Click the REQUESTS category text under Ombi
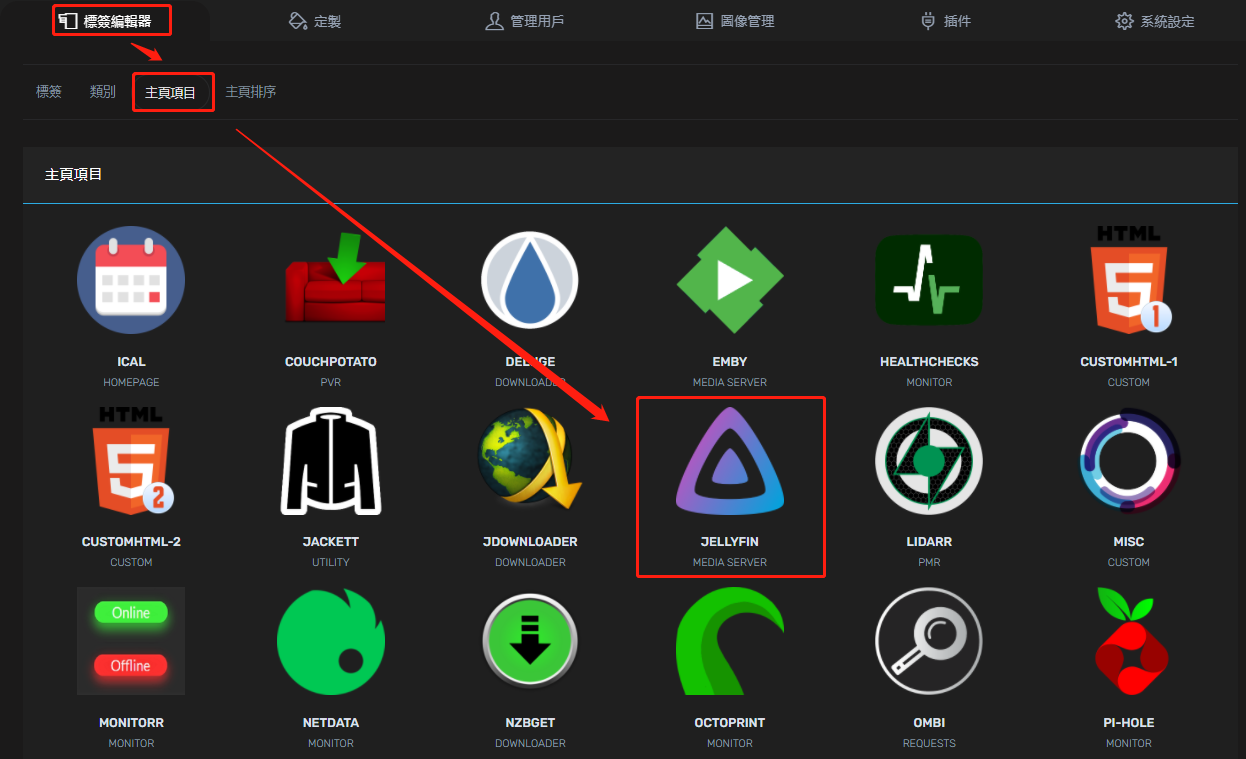 click(929, 743)
